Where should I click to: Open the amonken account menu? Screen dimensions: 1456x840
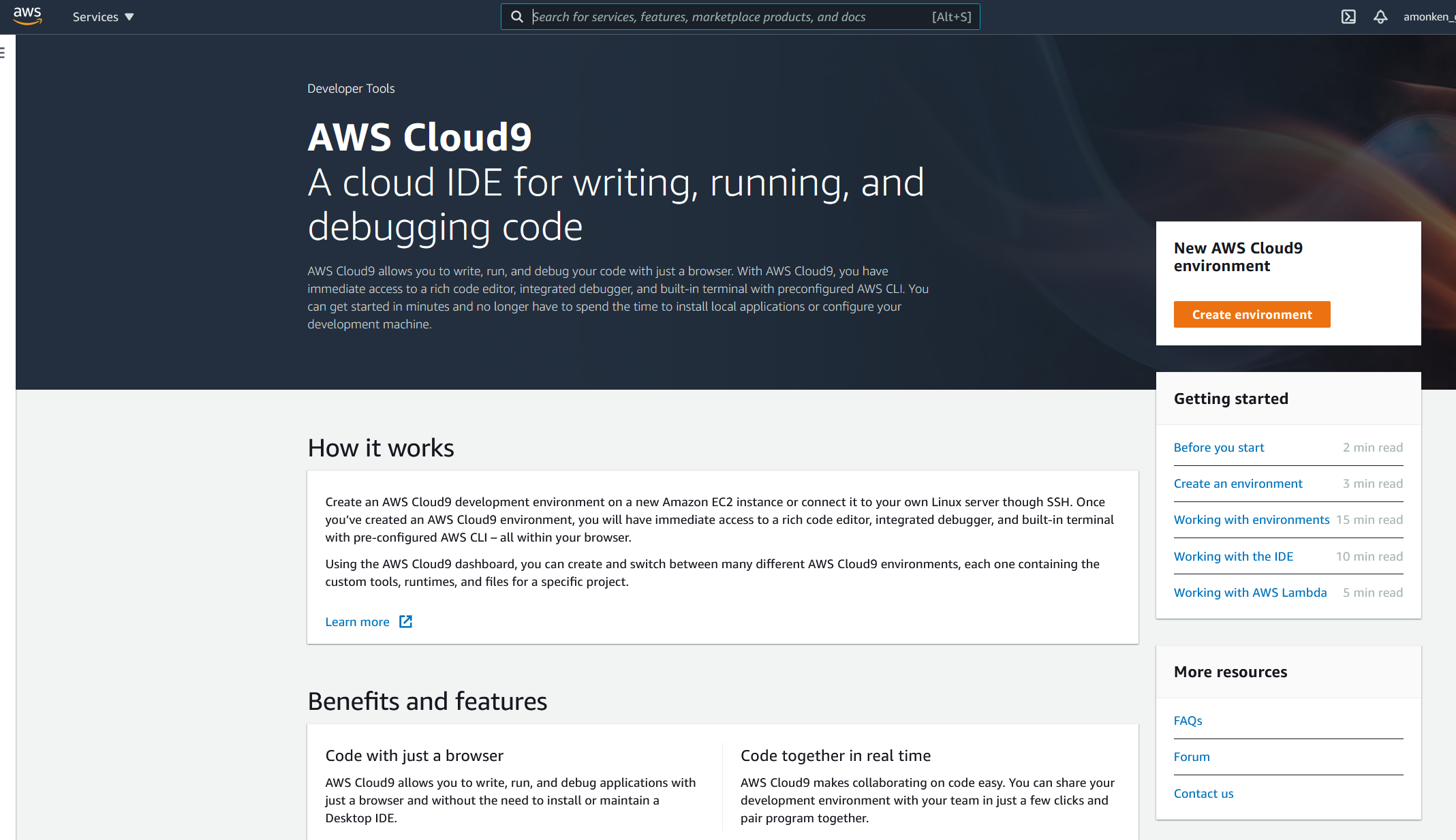point(1429,17)
